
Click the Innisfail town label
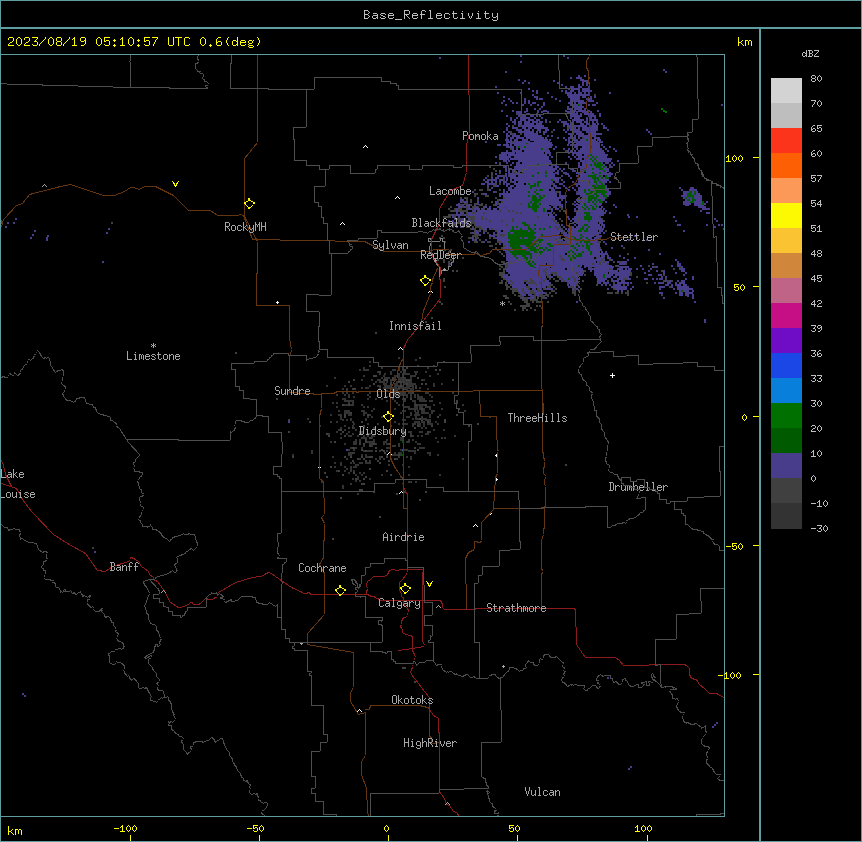coord(415,326)
